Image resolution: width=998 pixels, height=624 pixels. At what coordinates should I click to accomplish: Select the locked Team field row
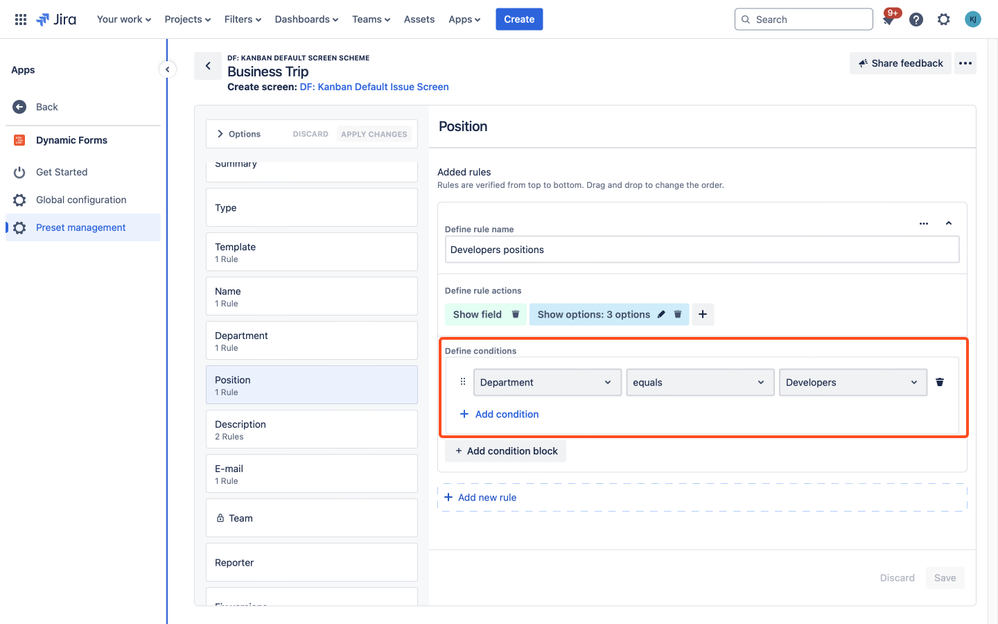point(311,518)
